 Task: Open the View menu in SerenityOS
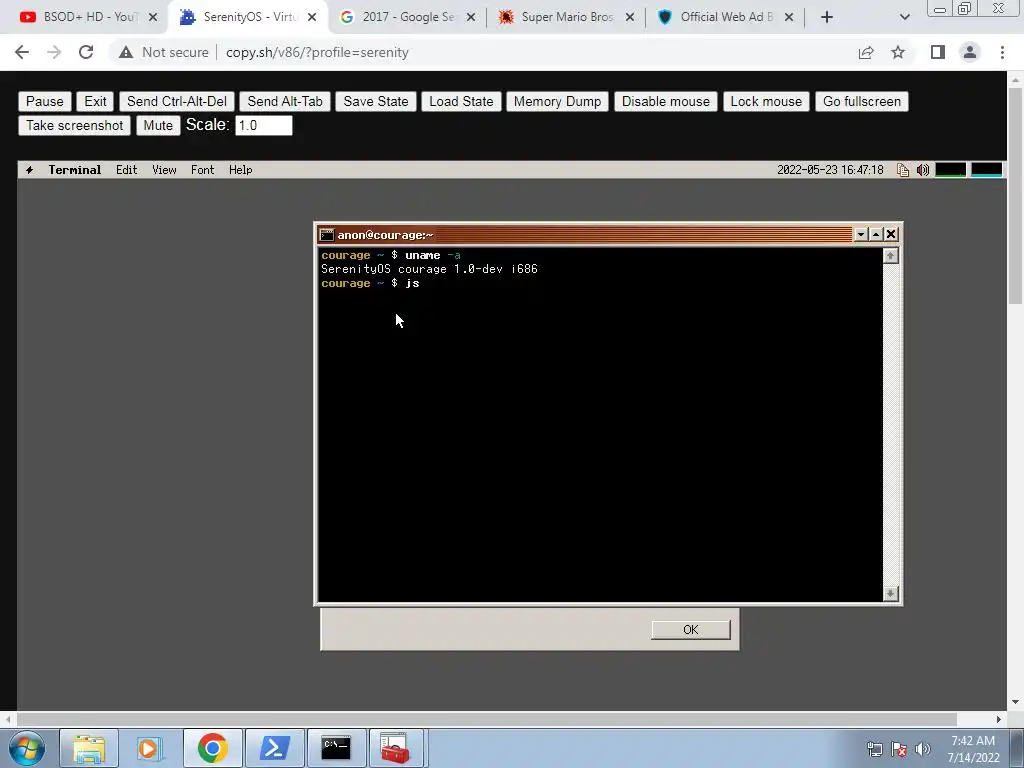click(x=164, y=170)
